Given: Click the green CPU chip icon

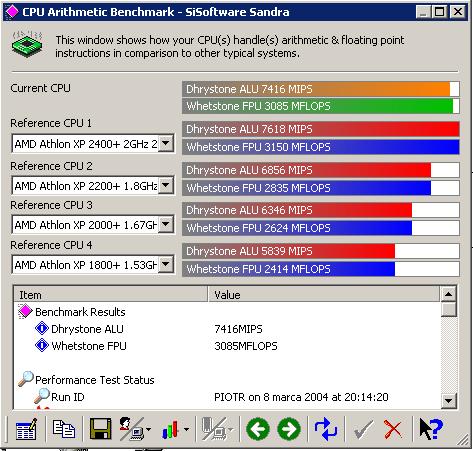Looking at the screenshot, I should tap(27, 44).
